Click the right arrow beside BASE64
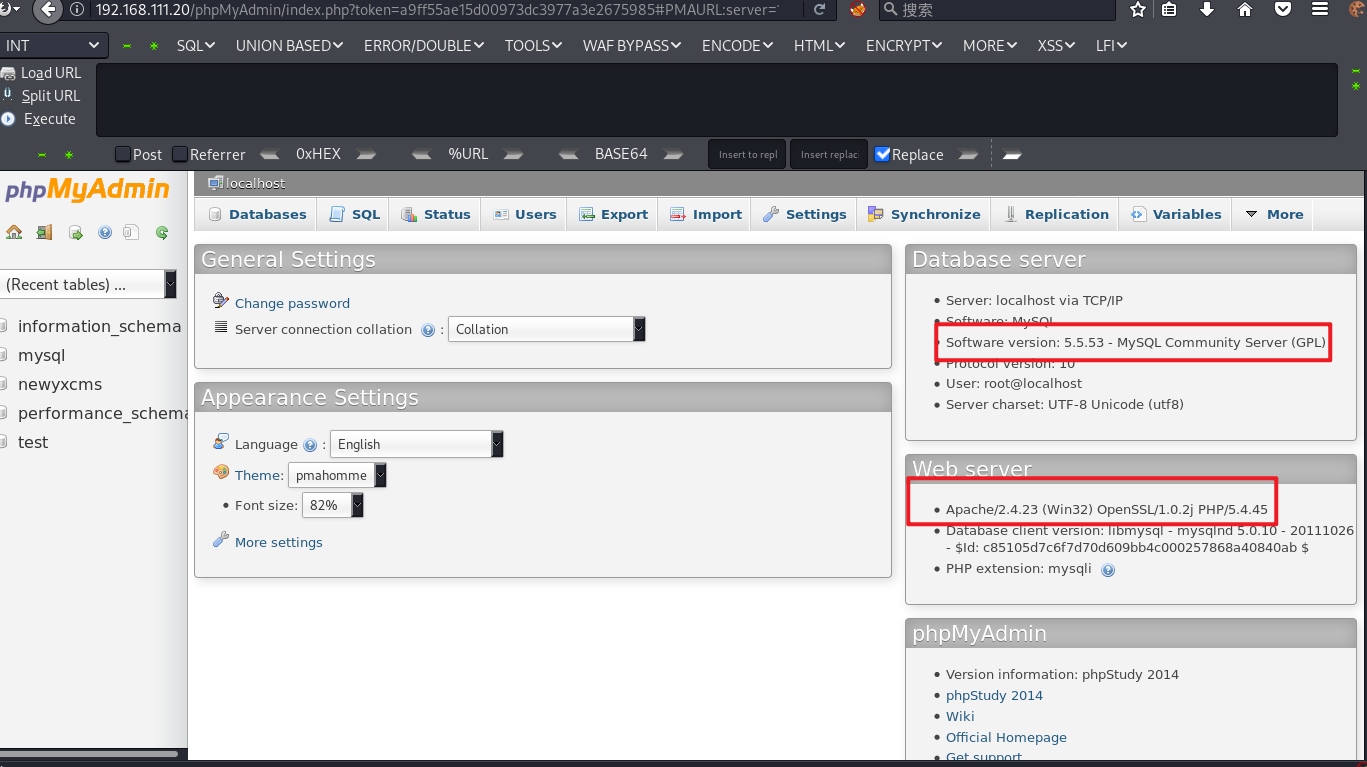 coord(673,154)
